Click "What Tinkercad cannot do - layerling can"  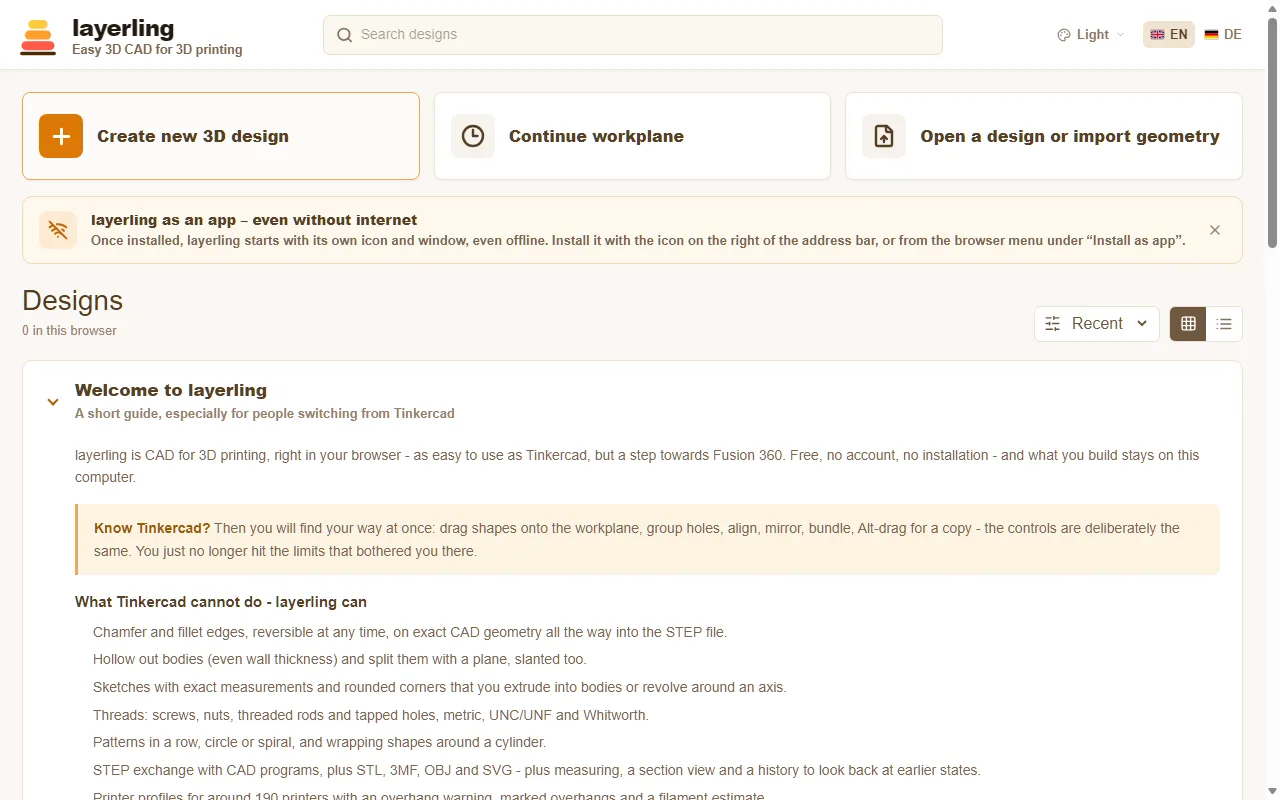click(221, 602)
